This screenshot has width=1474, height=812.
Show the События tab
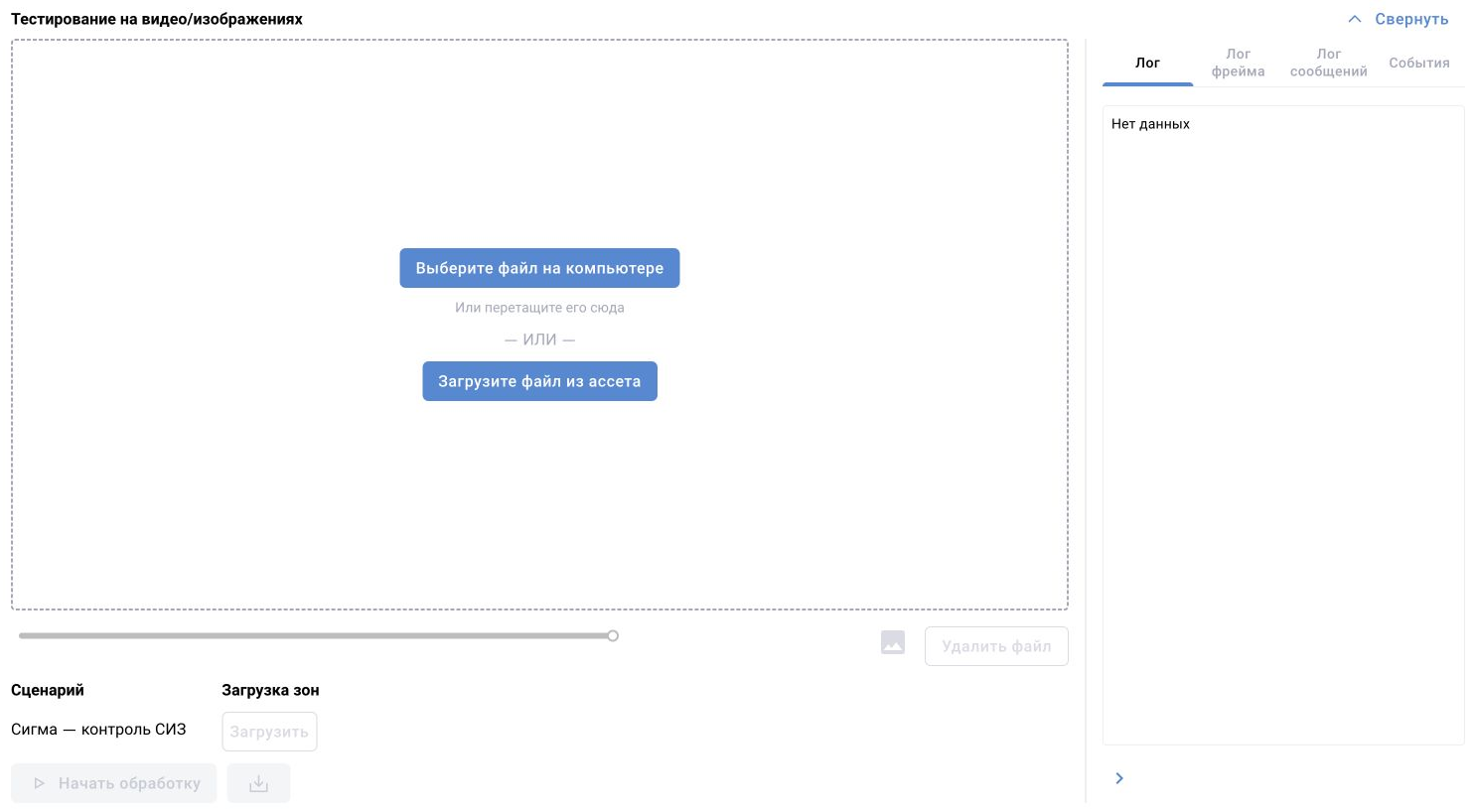click(x=1419, y=63)
